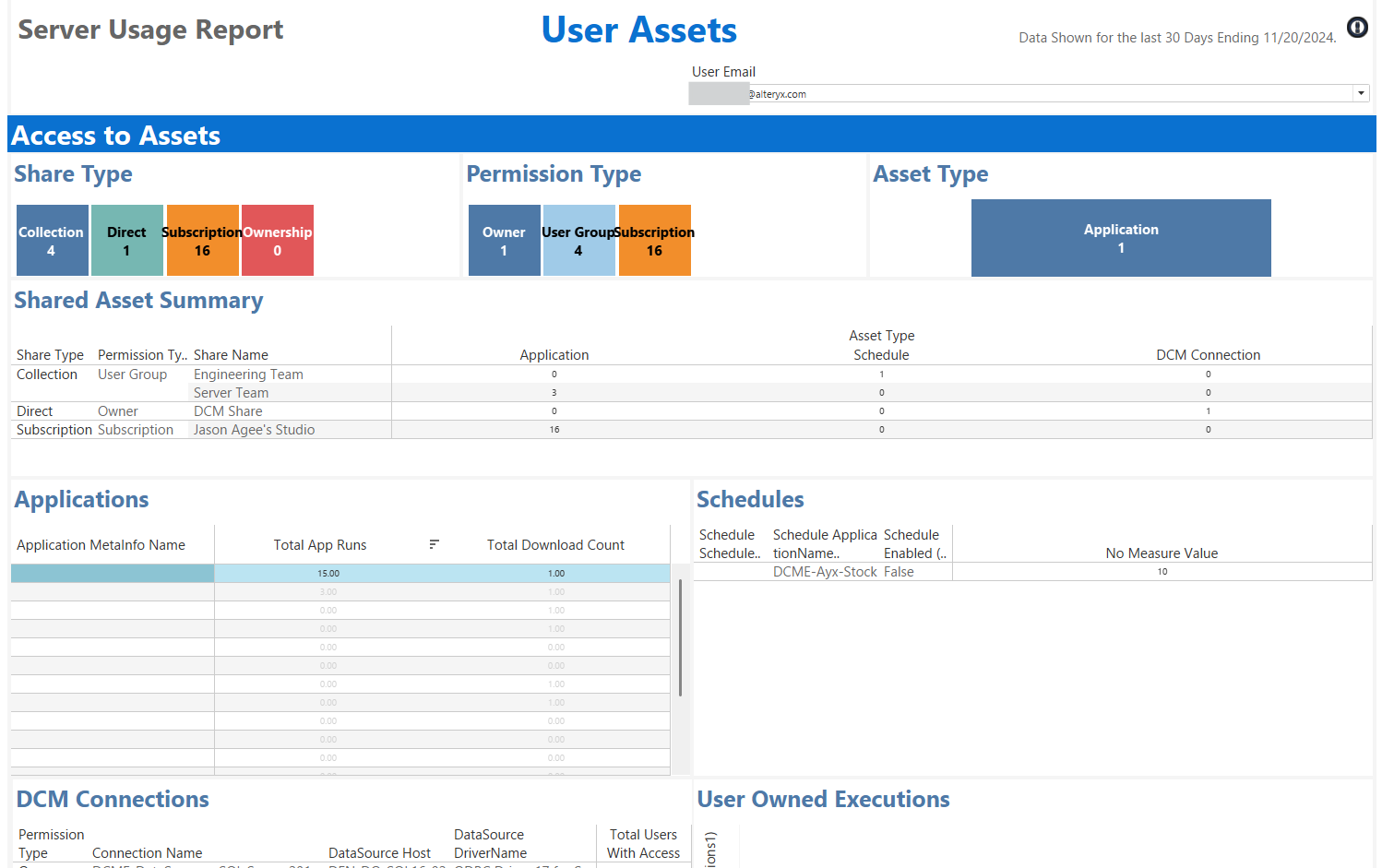The image size is (1394, 868).
Task: Select the Server Team row in Shared Asset Summary
Action: click(x=231, y=392)
